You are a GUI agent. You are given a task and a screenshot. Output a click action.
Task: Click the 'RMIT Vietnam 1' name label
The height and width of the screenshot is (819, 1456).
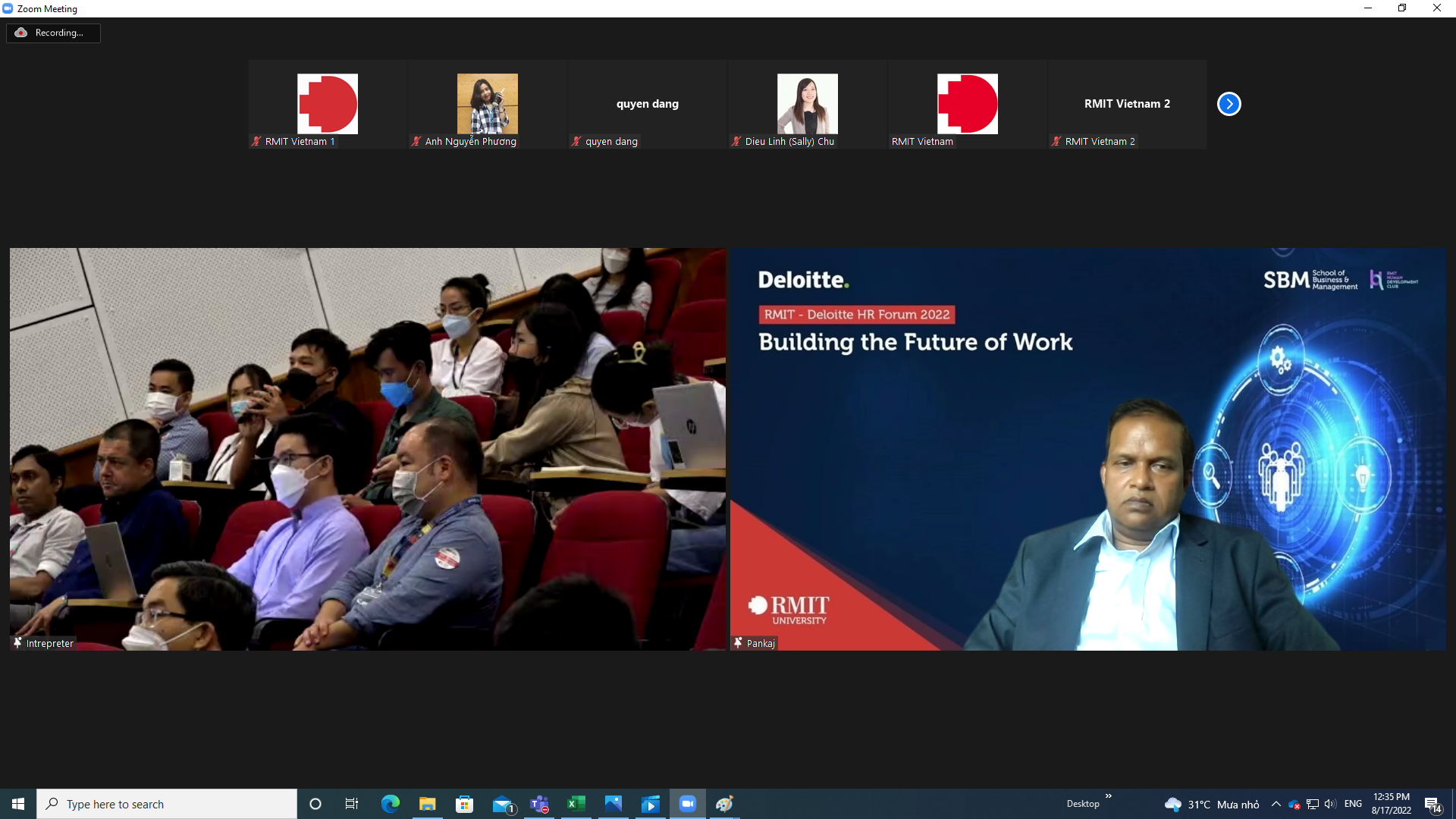(x=300, y=141)
